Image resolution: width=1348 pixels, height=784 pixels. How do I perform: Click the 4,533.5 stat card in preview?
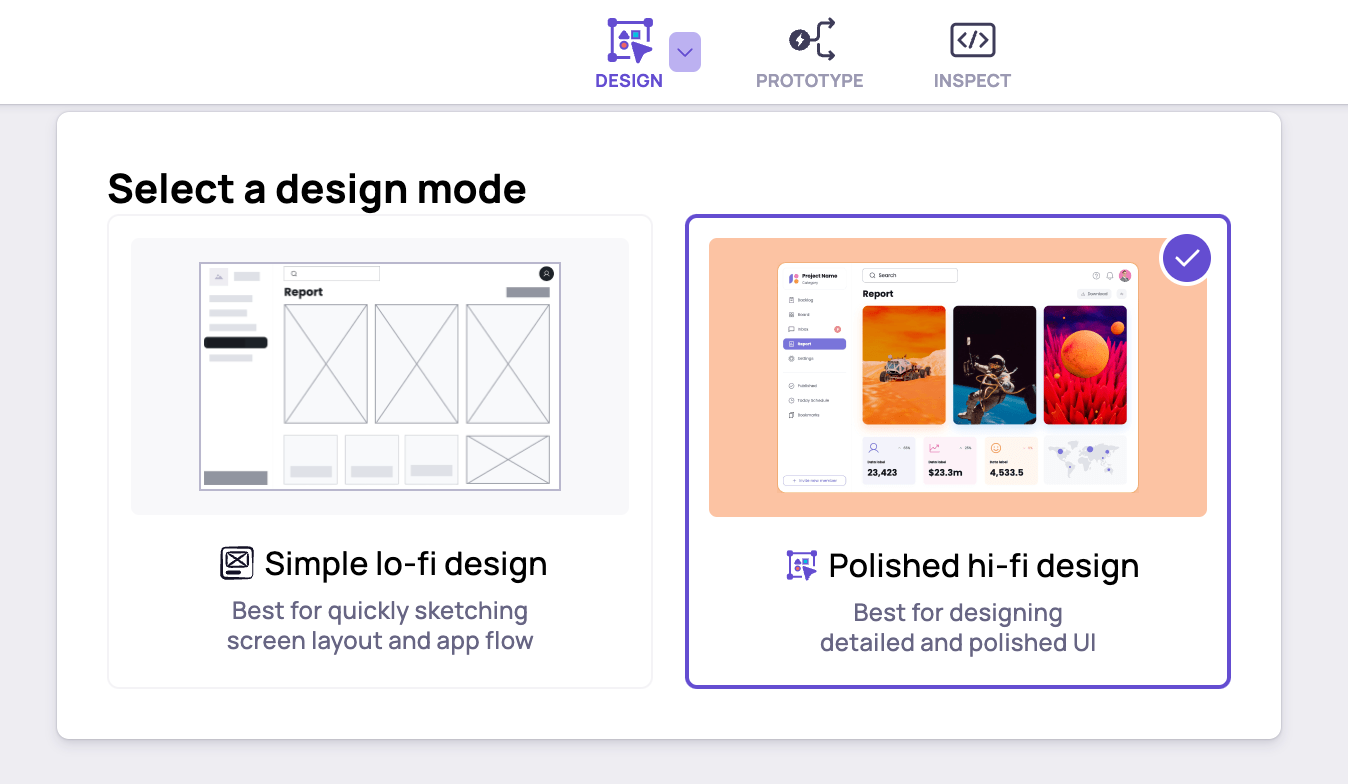(x=1010, y=460)
